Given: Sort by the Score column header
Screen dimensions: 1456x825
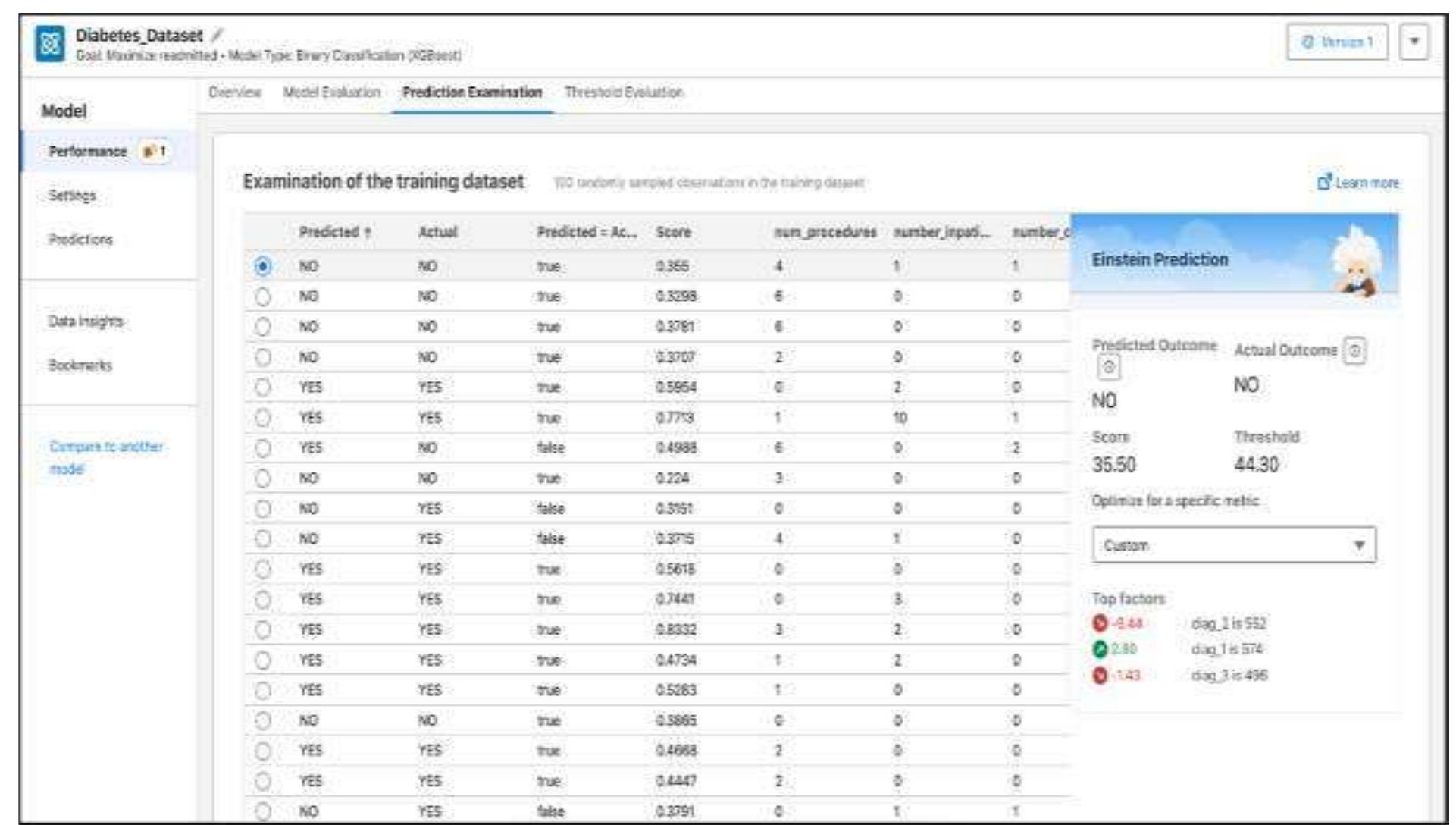Looking at the screenshot, I should point(673,232).
